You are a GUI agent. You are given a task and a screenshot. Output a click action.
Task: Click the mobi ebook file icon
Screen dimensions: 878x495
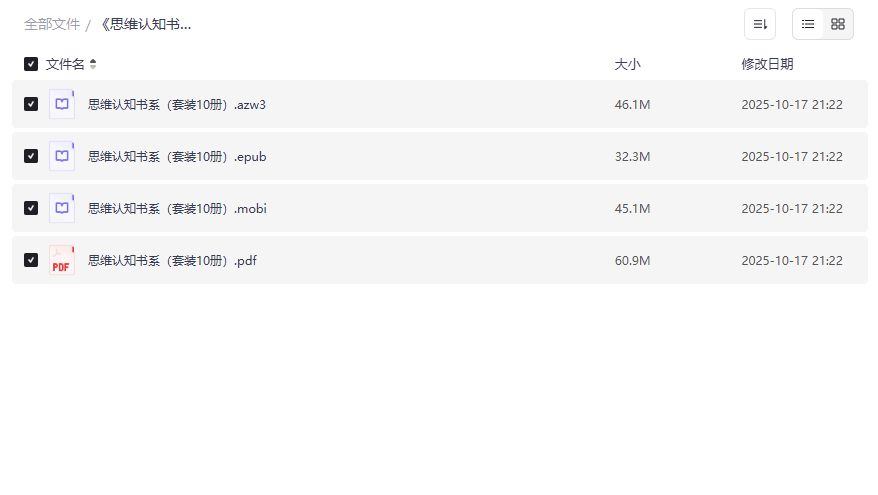[x=62, y=208]
